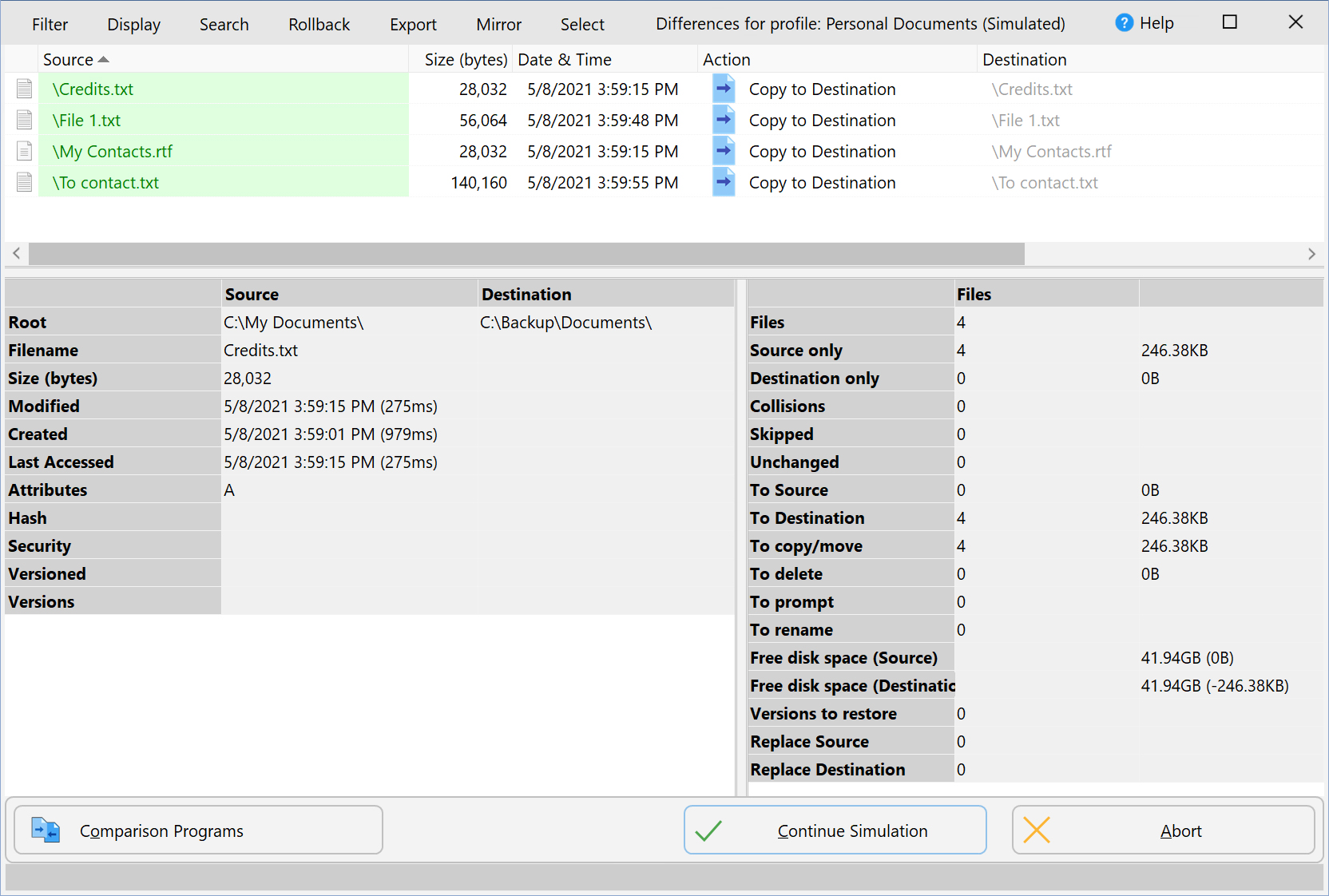Click the orange X icon on Abort

click(x=1037, y=830)
